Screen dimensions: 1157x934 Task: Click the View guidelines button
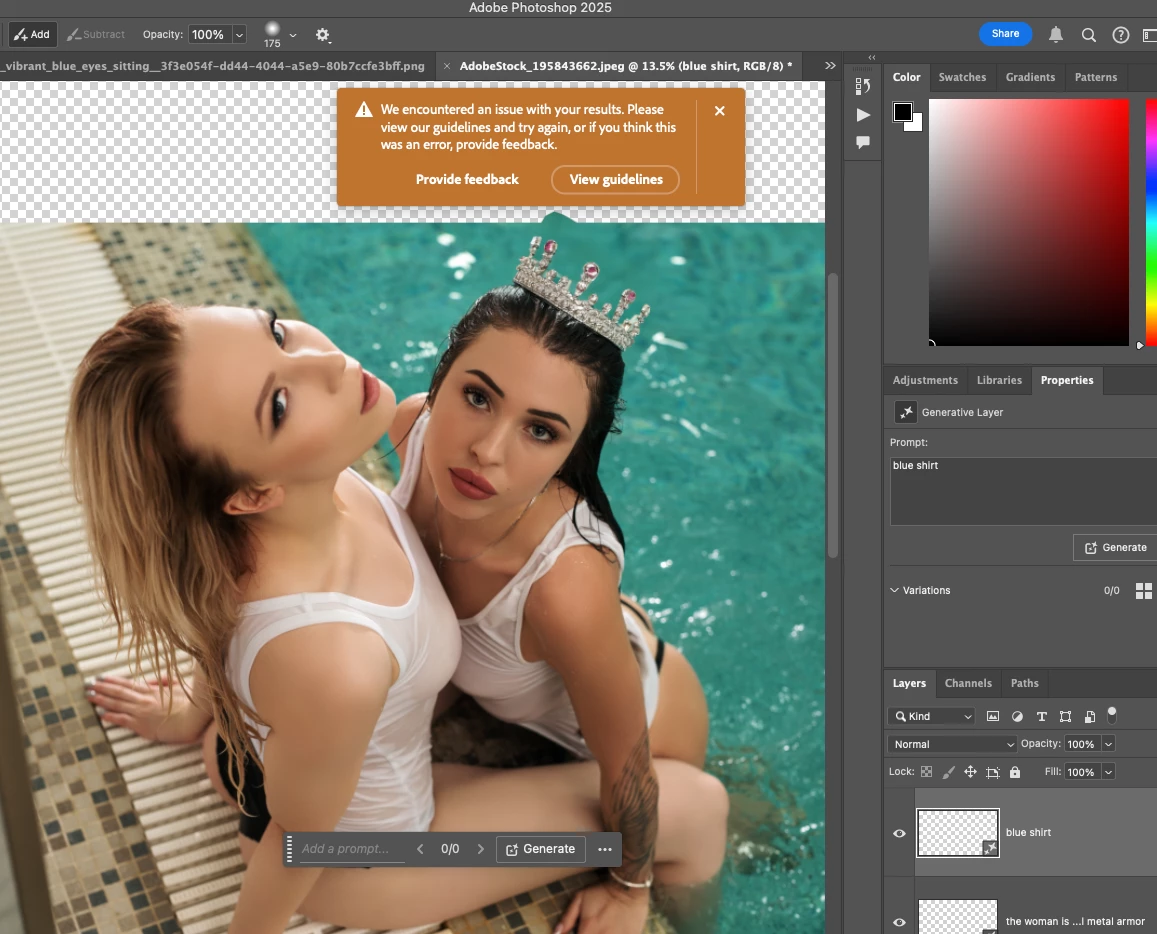pyautogui.click(x=615, y=179)
